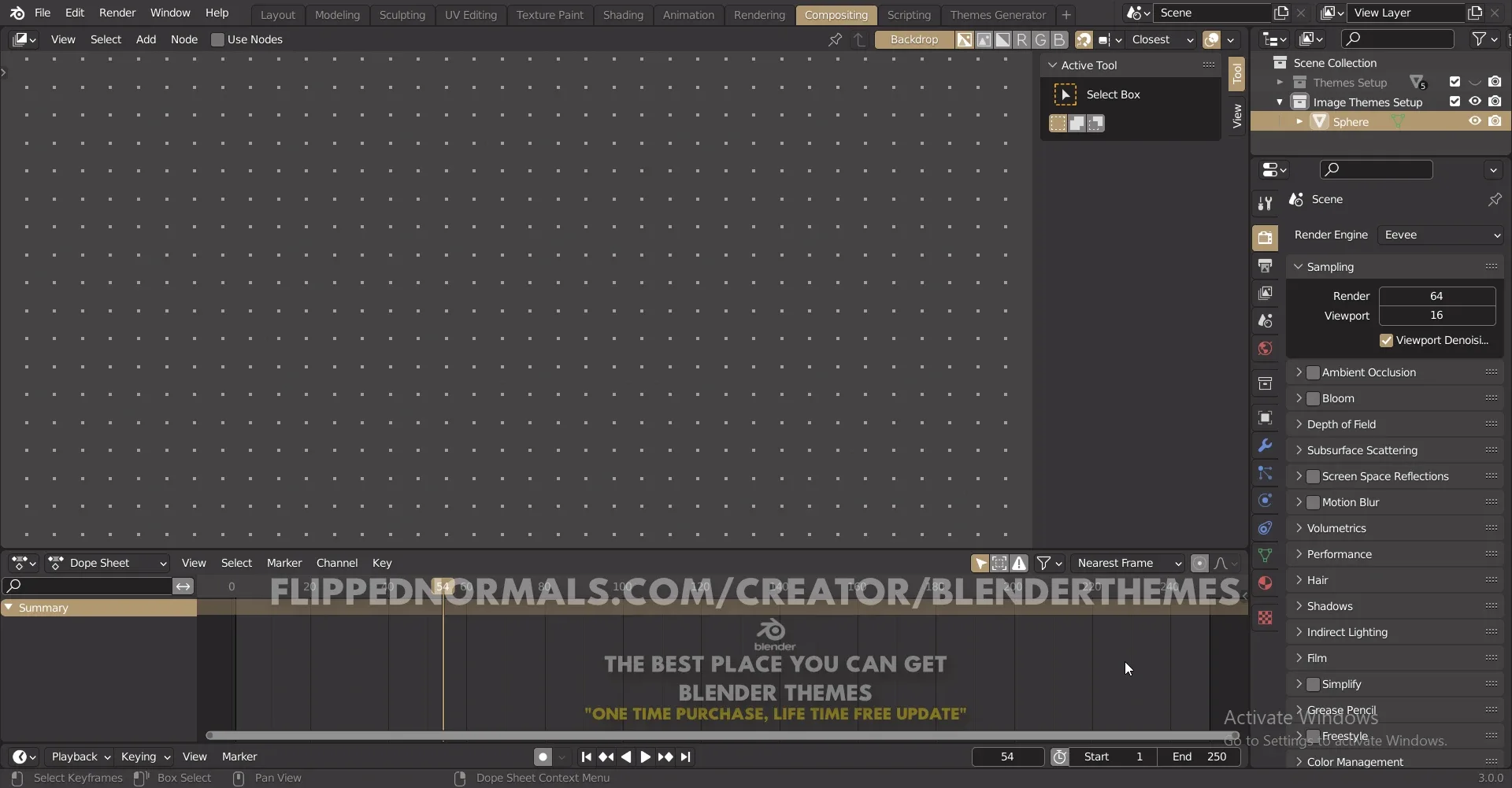
Task: Hide Image Themes Setup collection via eye
Action: (x=1475, y=102)
